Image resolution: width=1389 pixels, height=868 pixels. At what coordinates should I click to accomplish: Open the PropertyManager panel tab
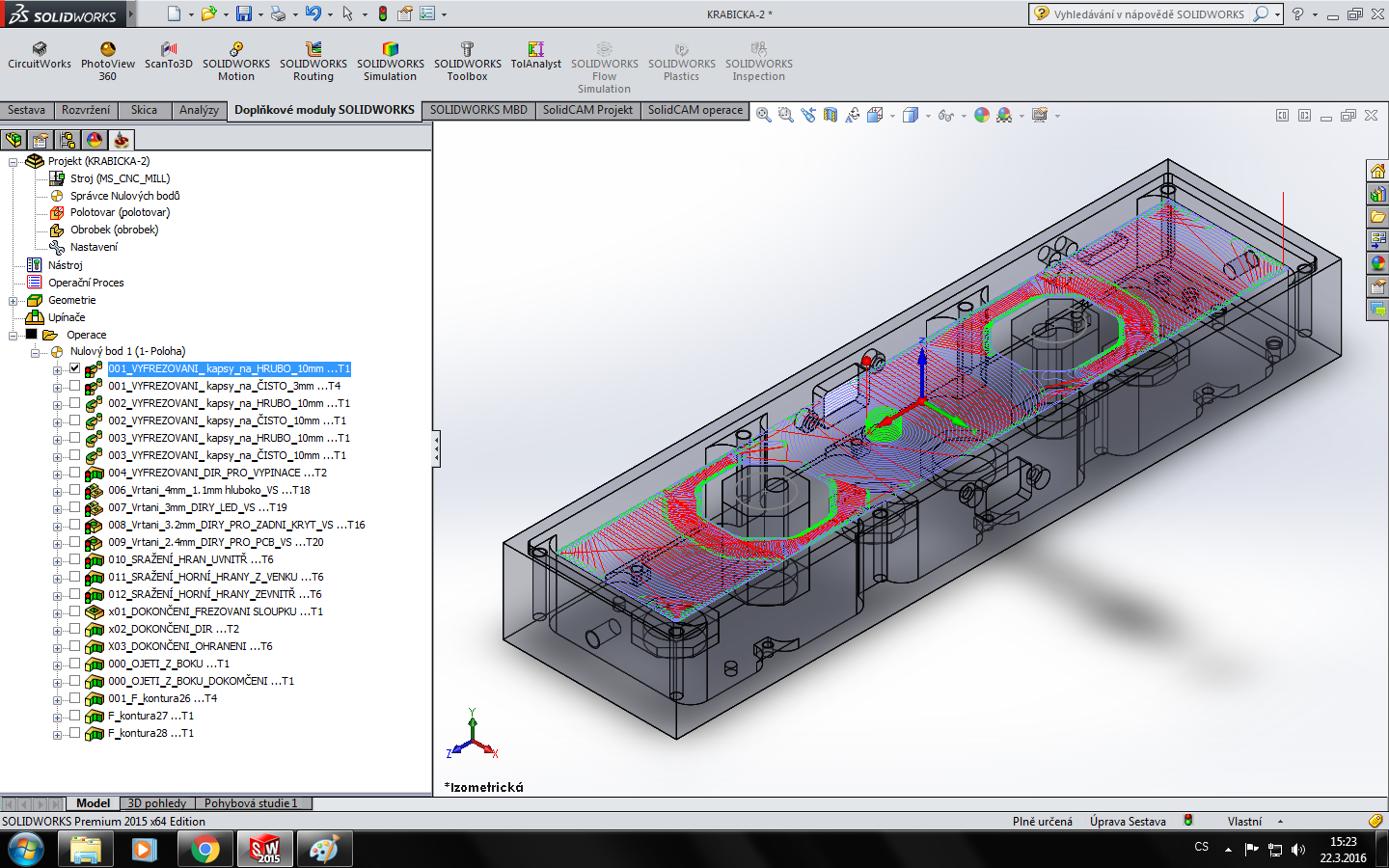click(x=41, y=140)
